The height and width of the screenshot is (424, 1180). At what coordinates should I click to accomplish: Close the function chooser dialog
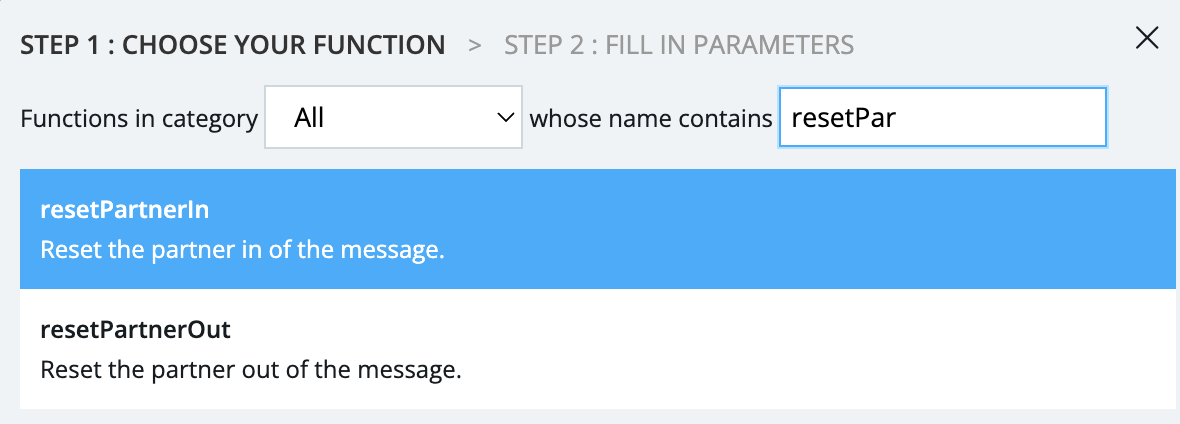pyautogui.click(x=1147, y=39)
